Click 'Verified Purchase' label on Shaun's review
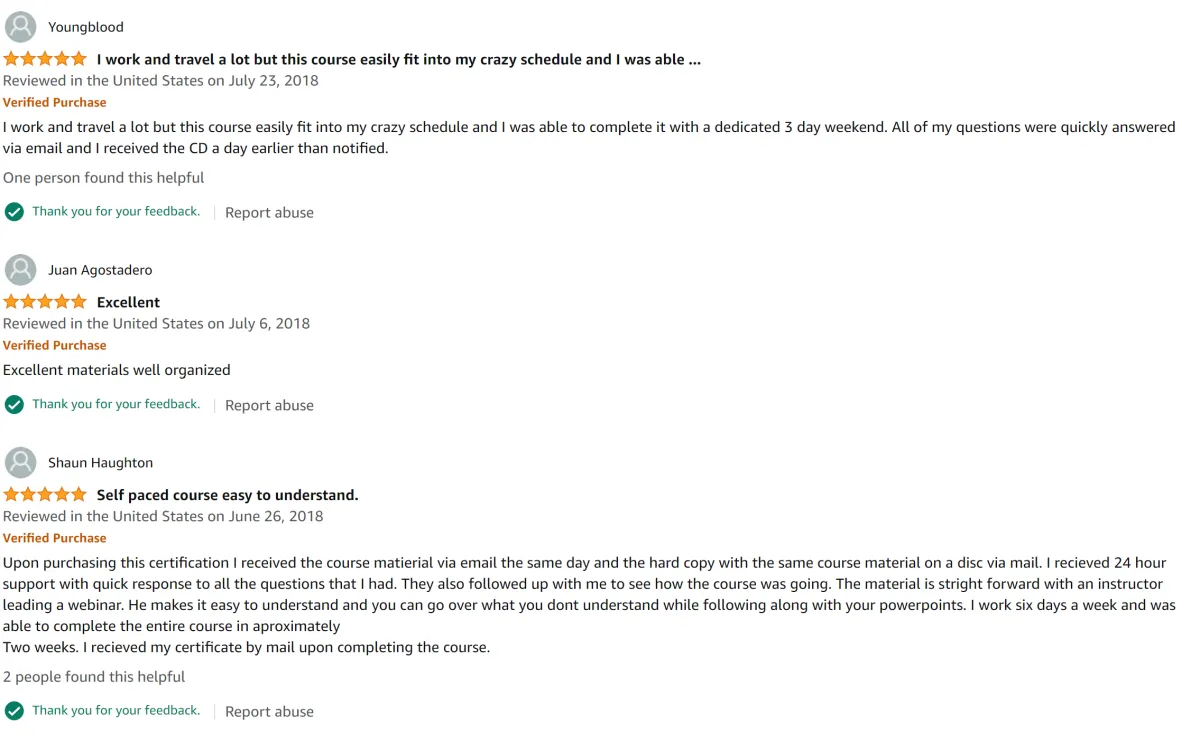Screen dimensions: 1200x752 click(54, 538)
